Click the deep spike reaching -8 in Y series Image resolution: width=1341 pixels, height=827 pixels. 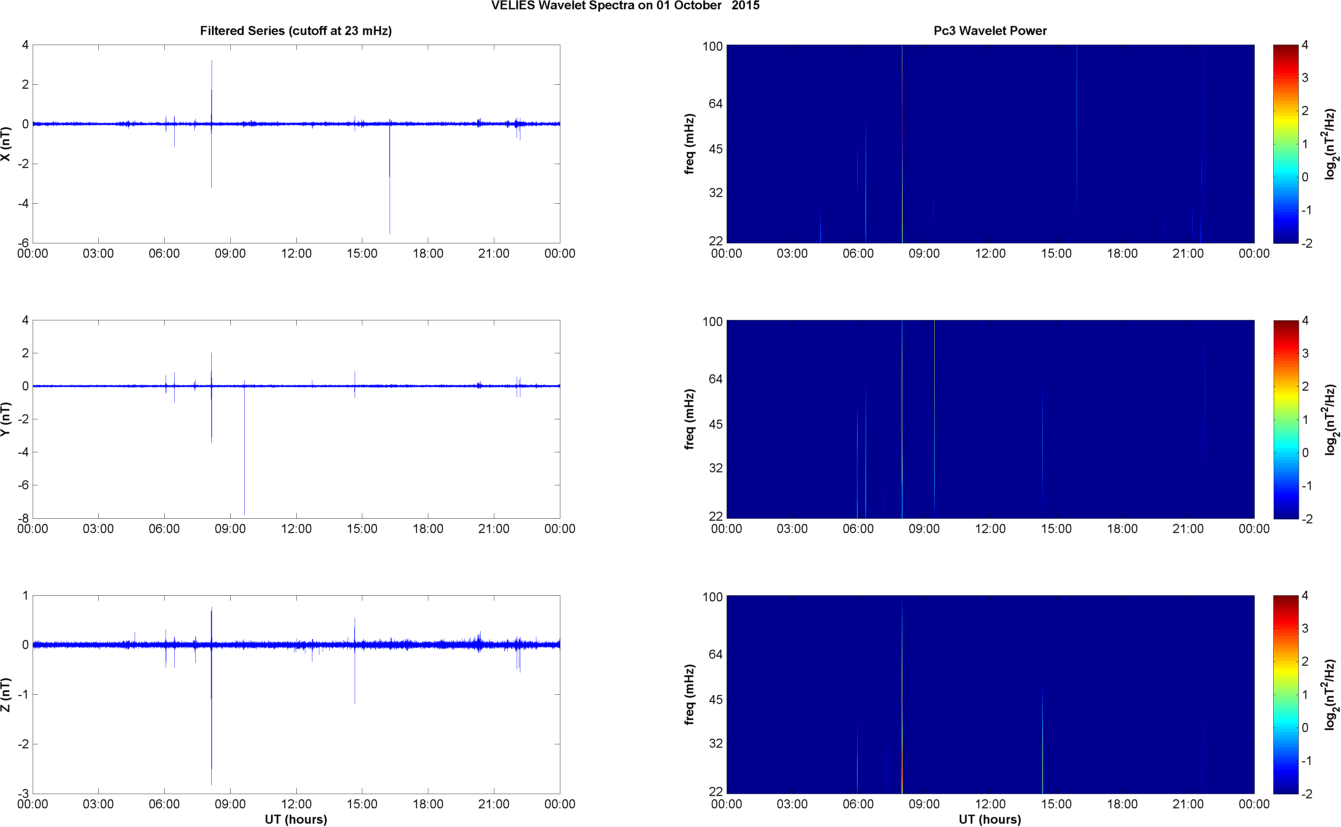(x=244, y=450)
